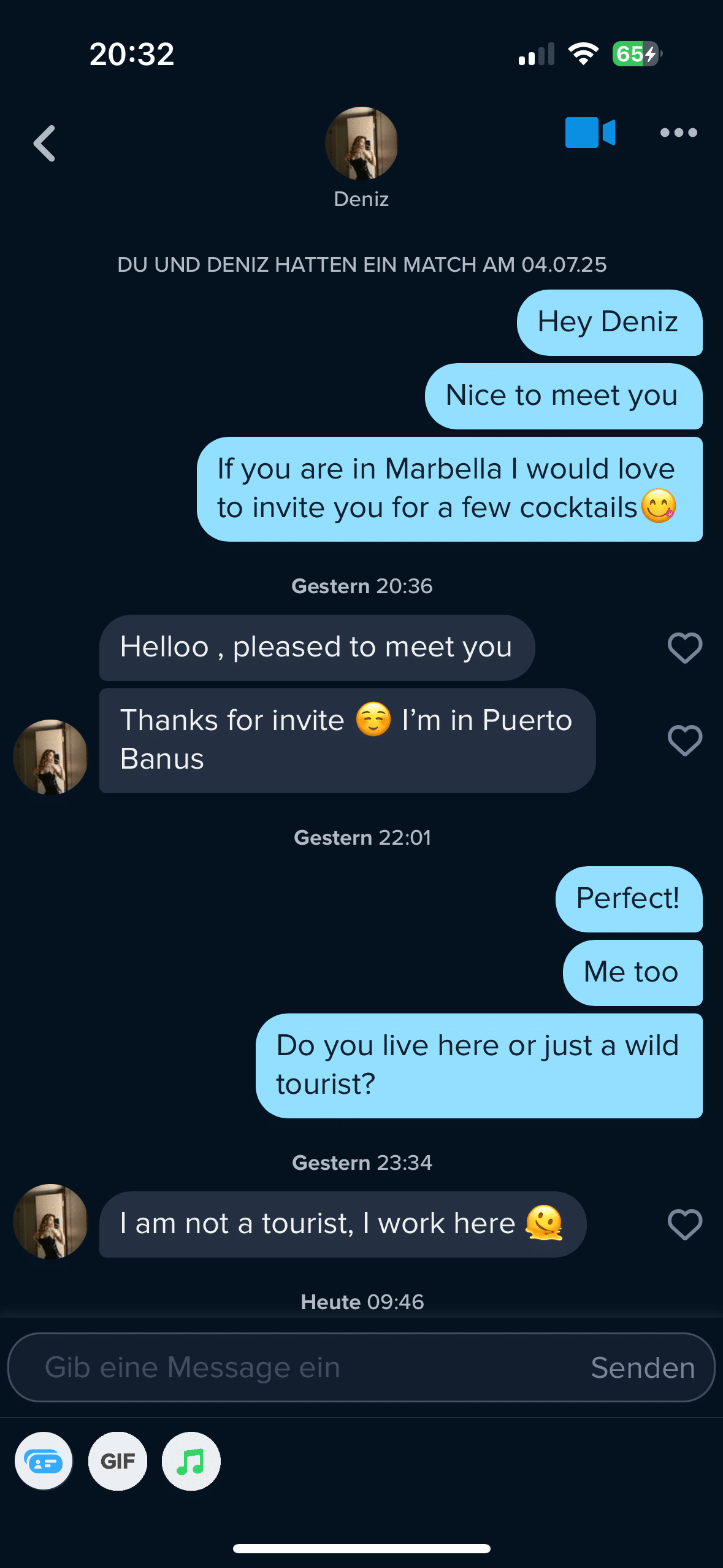Tap Deniz's avatar beside tourist reply
Viewport: 723px width, 1568px height.
pos(50,1221)
